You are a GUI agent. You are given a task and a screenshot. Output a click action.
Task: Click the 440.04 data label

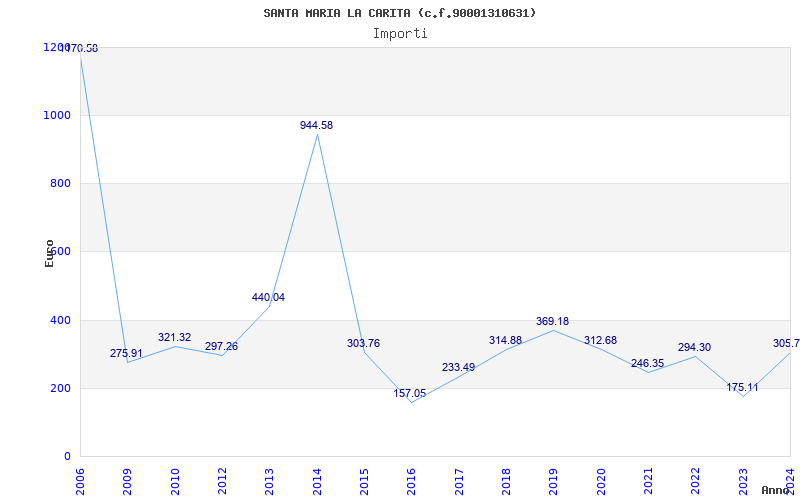coord(268,297)
